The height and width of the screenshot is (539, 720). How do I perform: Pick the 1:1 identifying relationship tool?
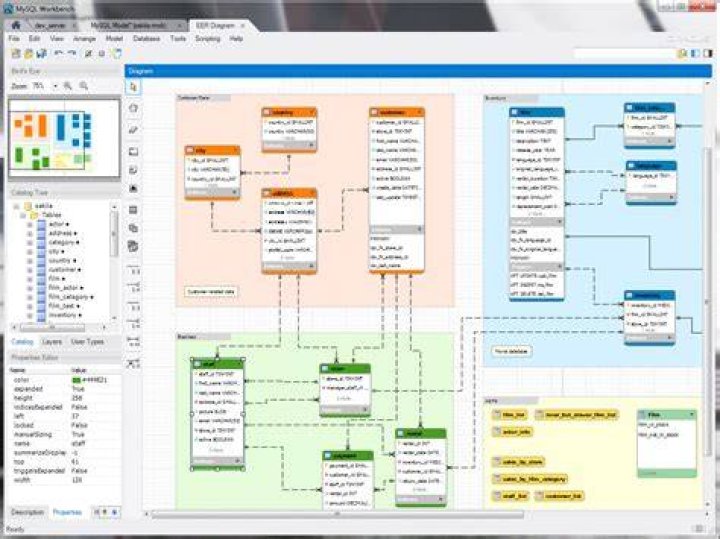(133, 306)
